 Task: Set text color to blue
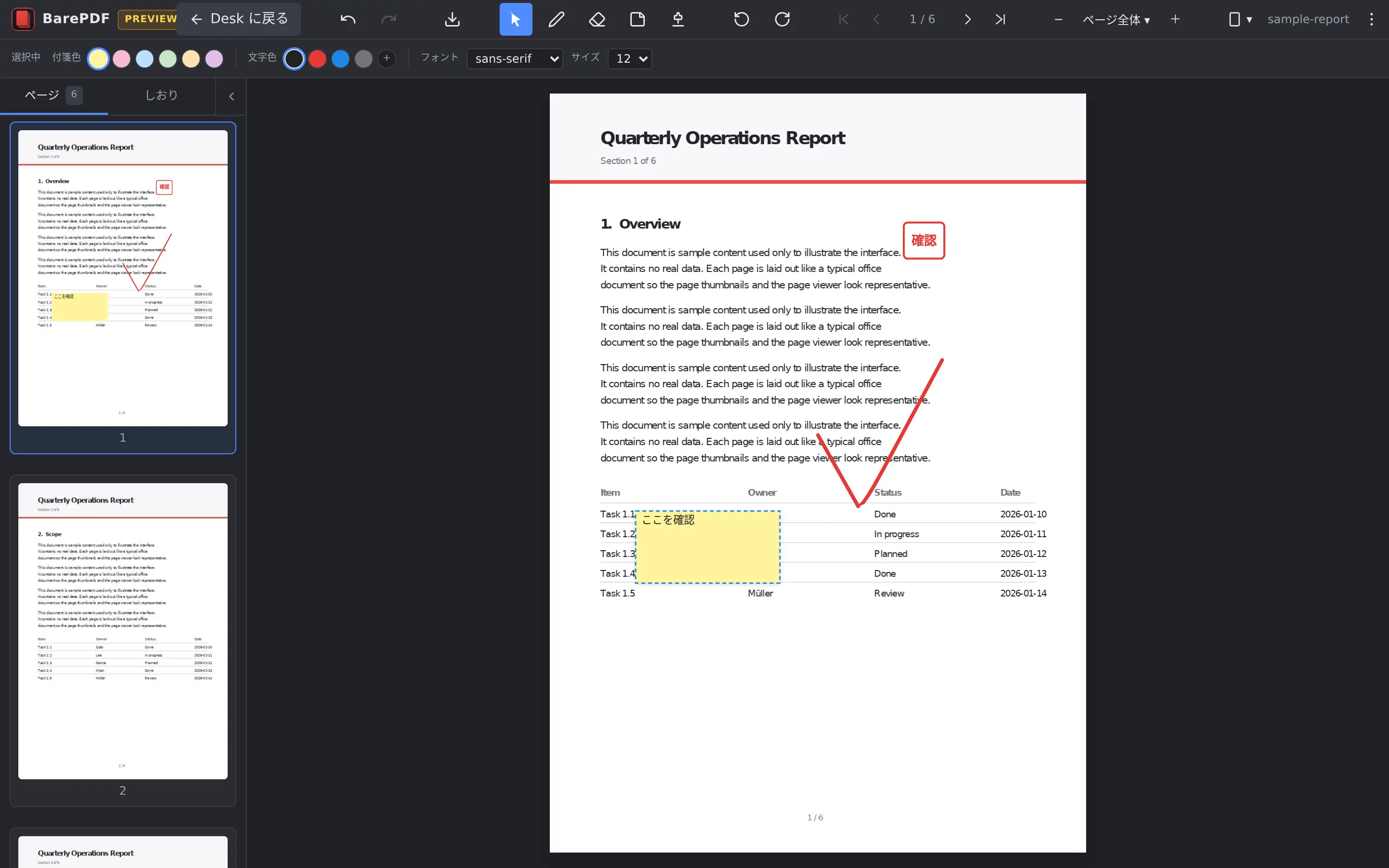pos(340,58)
